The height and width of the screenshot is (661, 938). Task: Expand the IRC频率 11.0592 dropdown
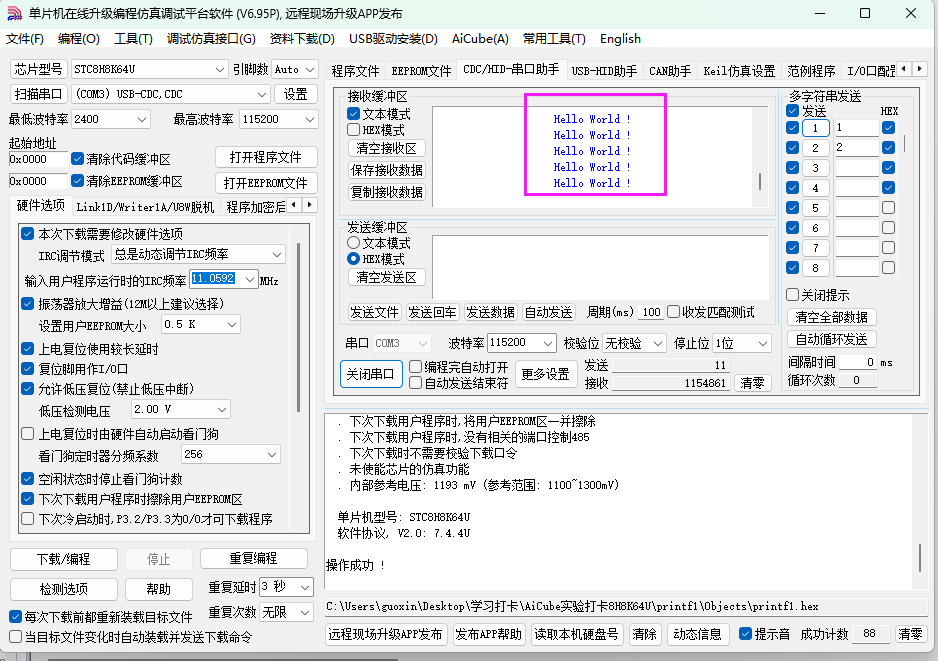pos(250,279)
